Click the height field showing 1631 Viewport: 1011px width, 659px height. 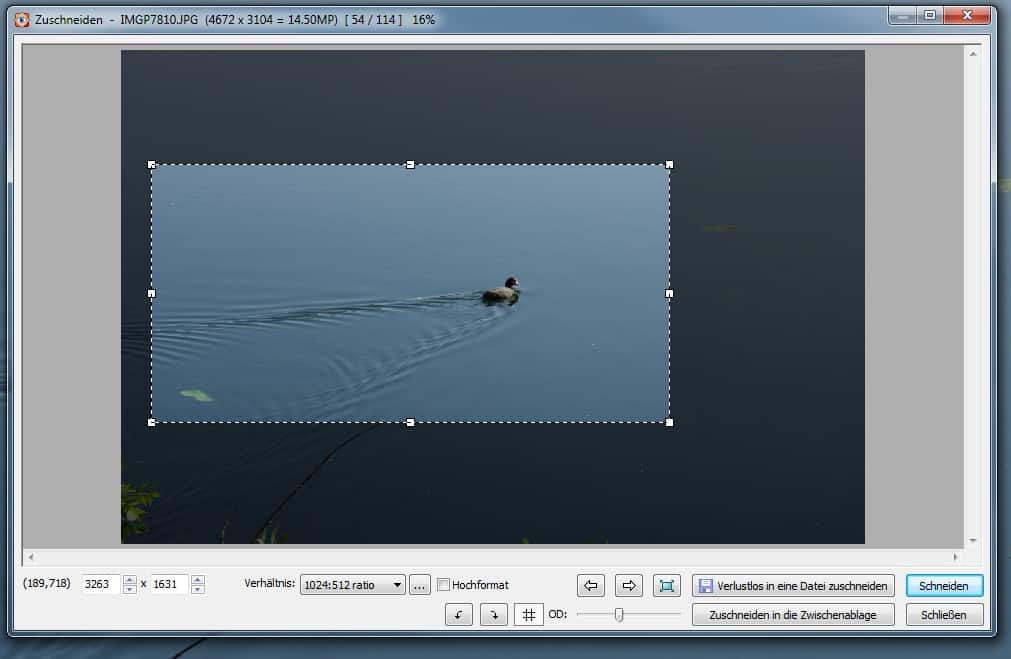pyautogui.click(x=170, y=584)
